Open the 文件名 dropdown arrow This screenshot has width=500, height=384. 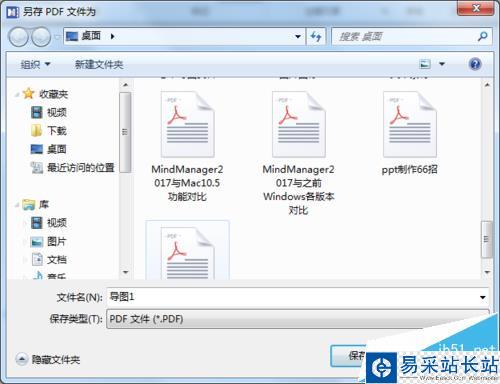(482, 297)
